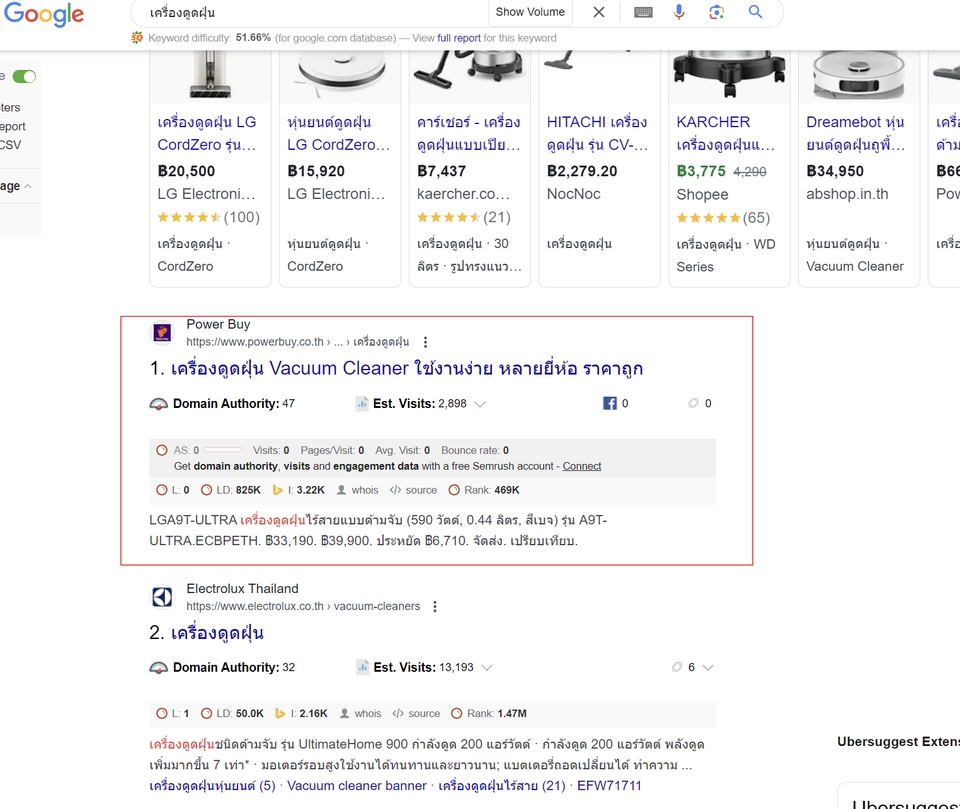Open Google Lens image search icon
960x809 pixels.
(716, 12)
